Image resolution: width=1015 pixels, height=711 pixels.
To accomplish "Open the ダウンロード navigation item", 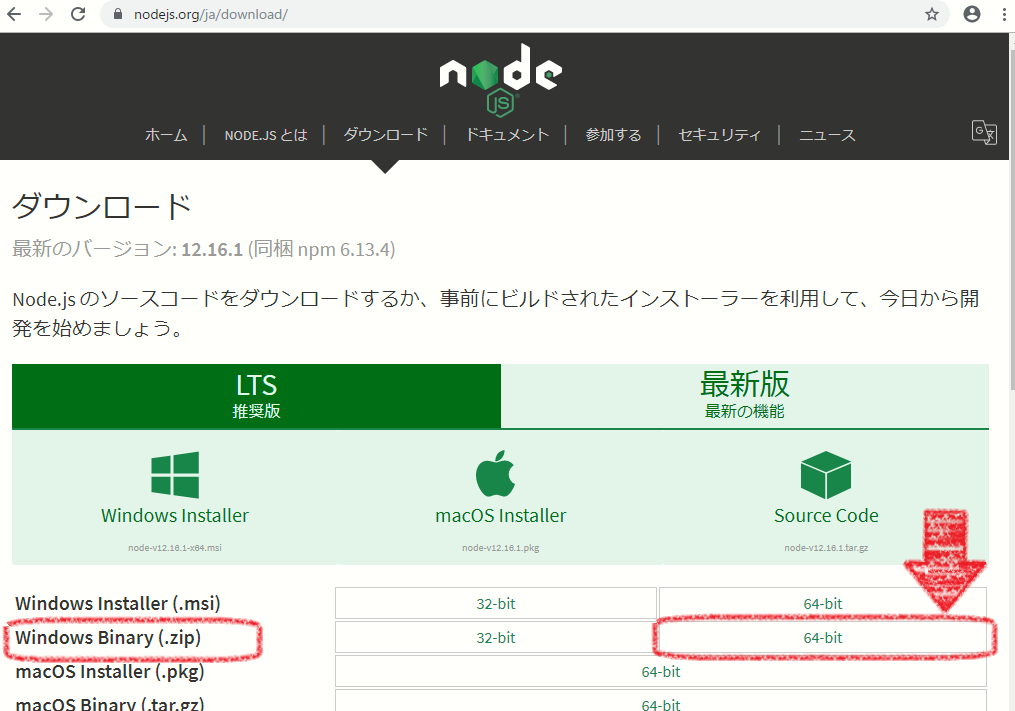I will pos(385,135).
